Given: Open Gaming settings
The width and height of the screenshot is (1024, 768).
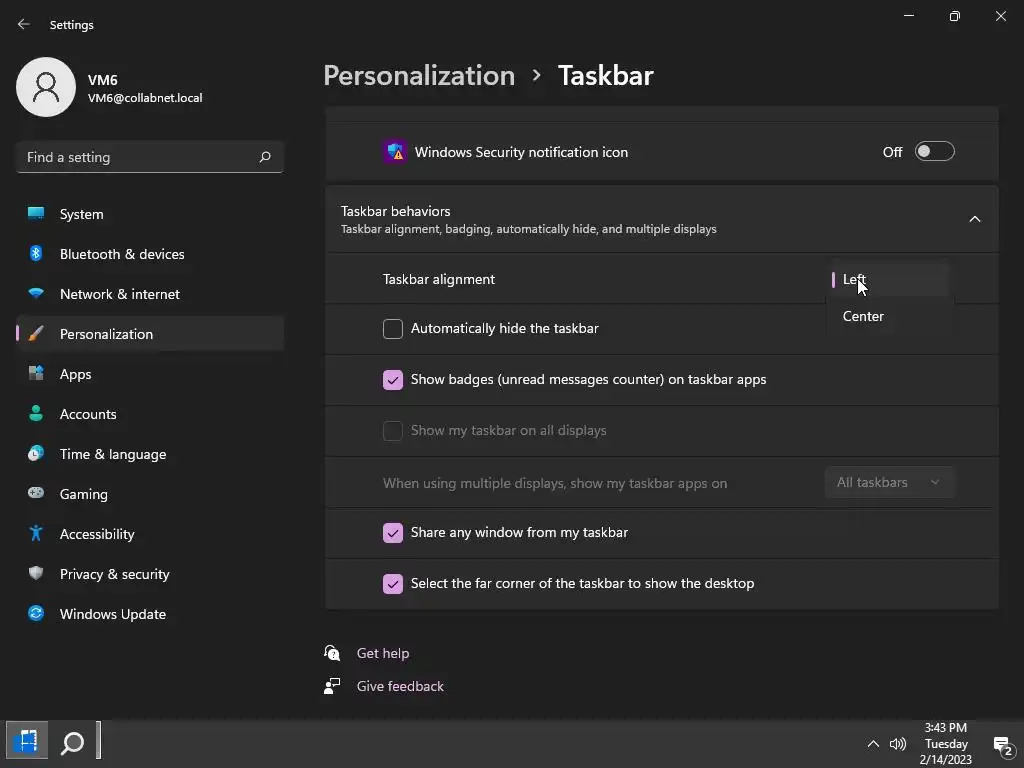Looking at the screenshot, I should coord(150,494).
